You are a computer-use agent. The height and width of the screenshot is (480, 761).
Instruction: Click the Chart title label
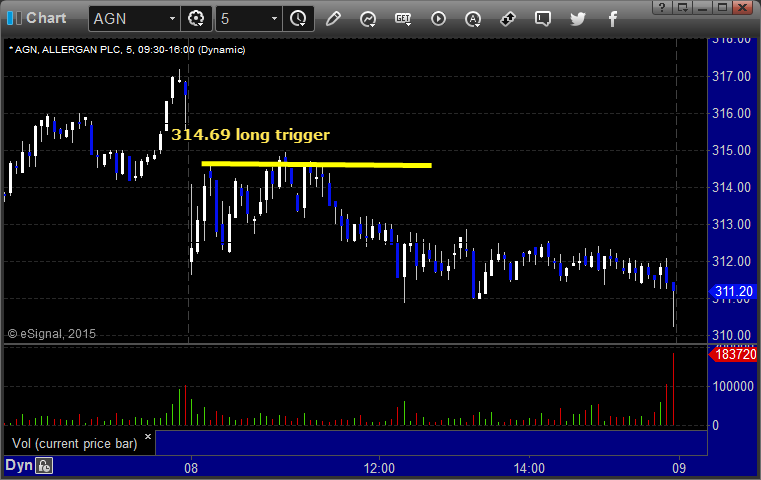(x=46, y=18)
